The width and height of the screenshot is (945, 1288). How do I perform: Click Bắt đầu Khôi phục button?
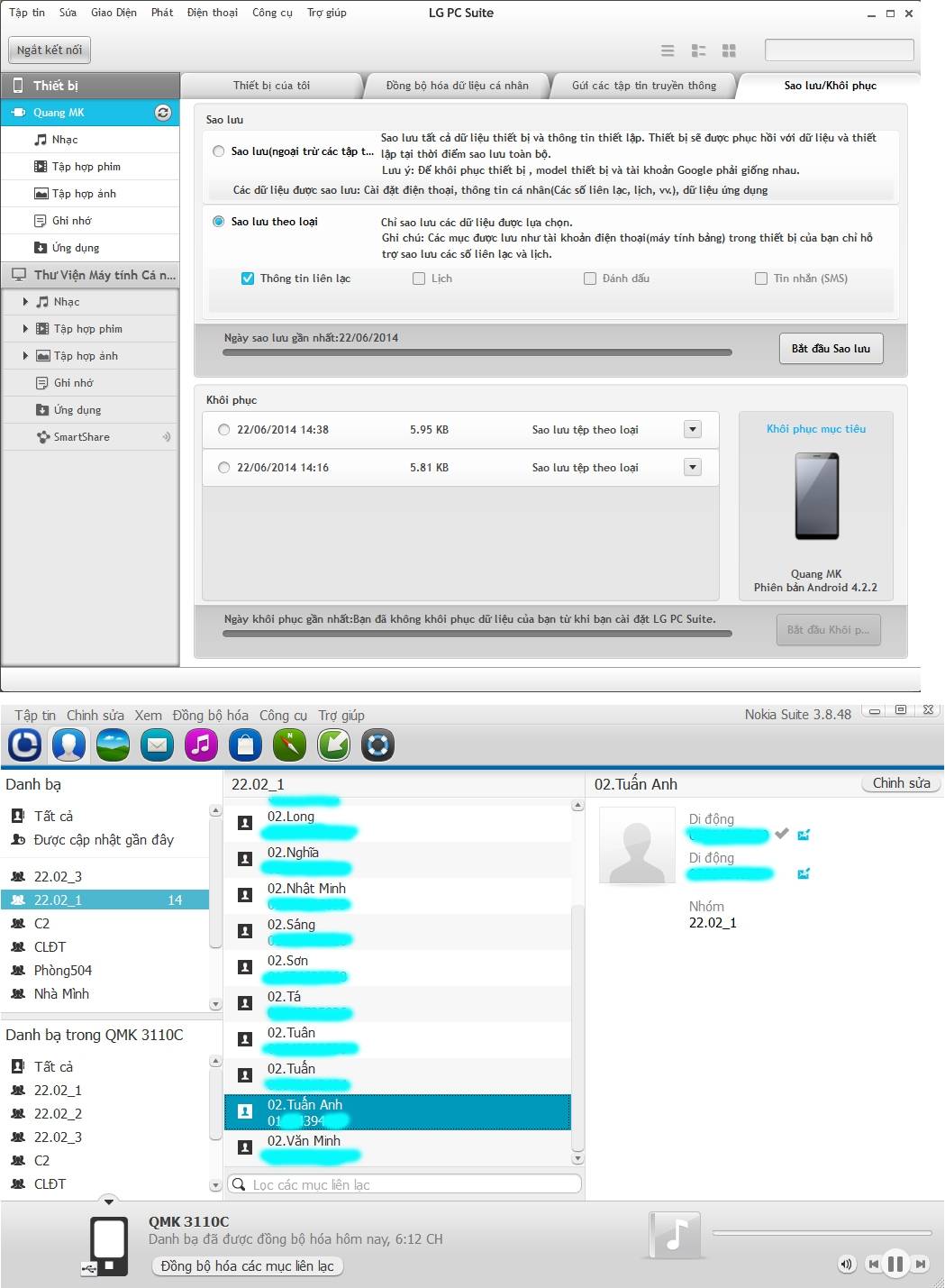click(x=828, y=630)
